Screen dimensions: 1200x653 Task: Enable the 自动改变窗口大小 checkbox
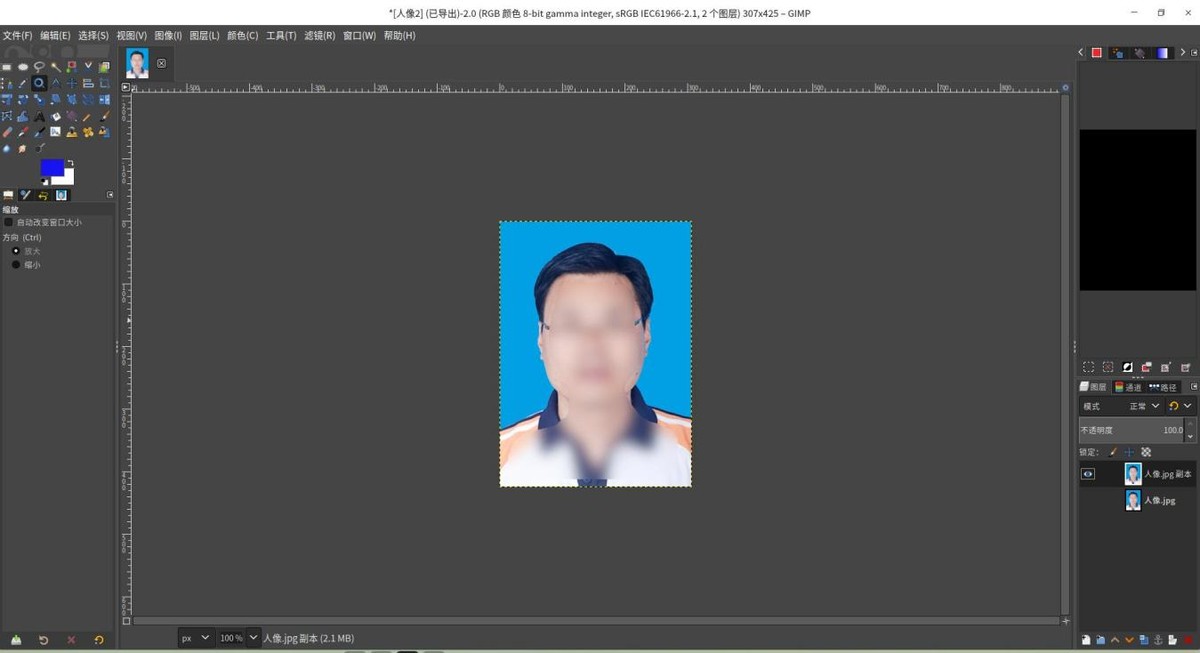[10, 222]
